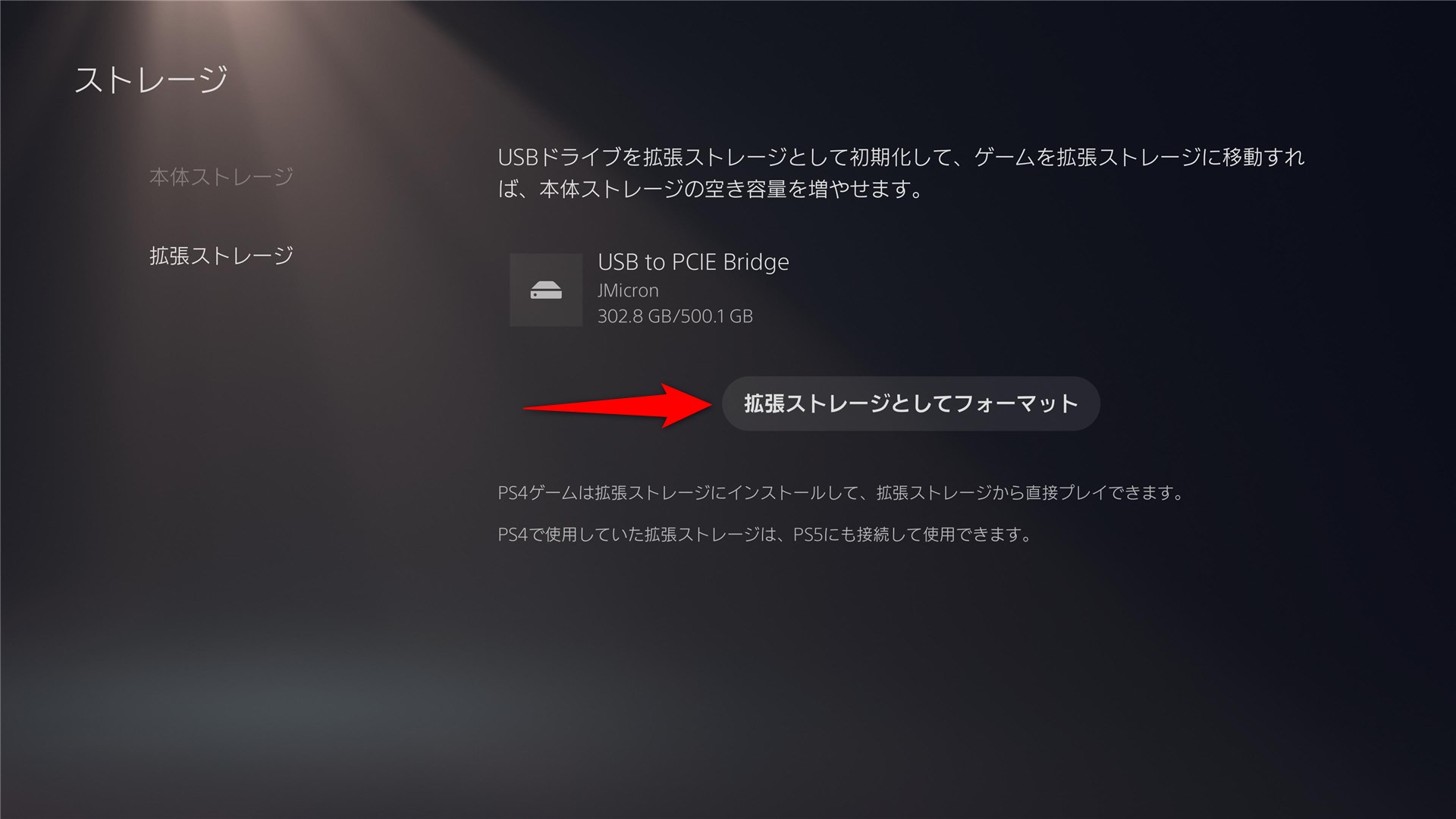Select the USB to PCIE Bridge drive name
Image resolution: width=1456 pixels, height=819 pixels.
tap(693, 262)
